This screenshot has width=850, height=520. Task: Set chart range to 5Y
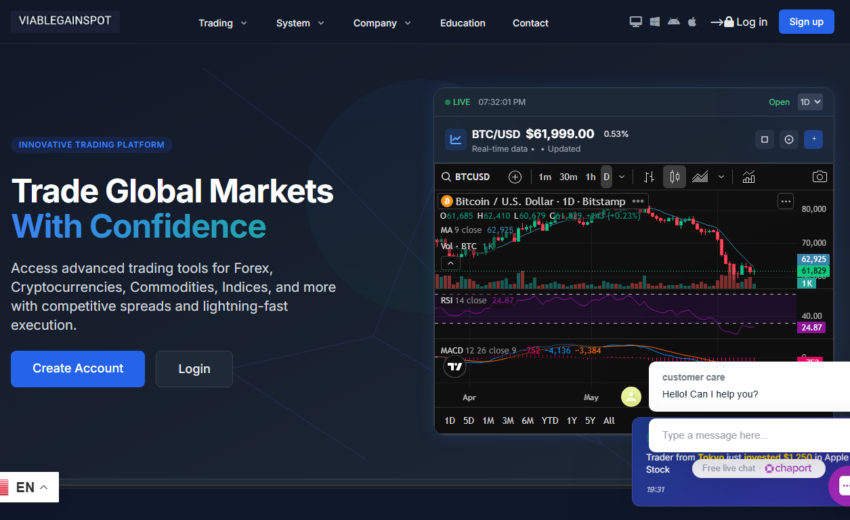coord(590,420)
